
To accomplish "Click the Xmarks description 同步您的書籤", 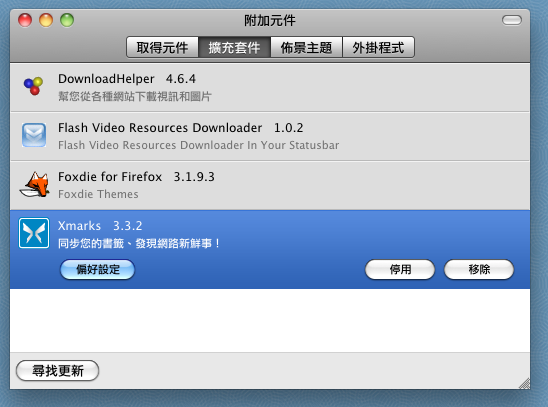I will tap(139, 243).
